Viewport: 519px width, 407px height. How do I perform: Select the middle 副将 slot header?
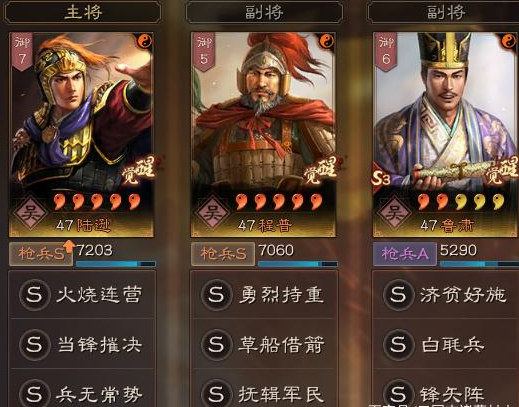tap(264, 12)
